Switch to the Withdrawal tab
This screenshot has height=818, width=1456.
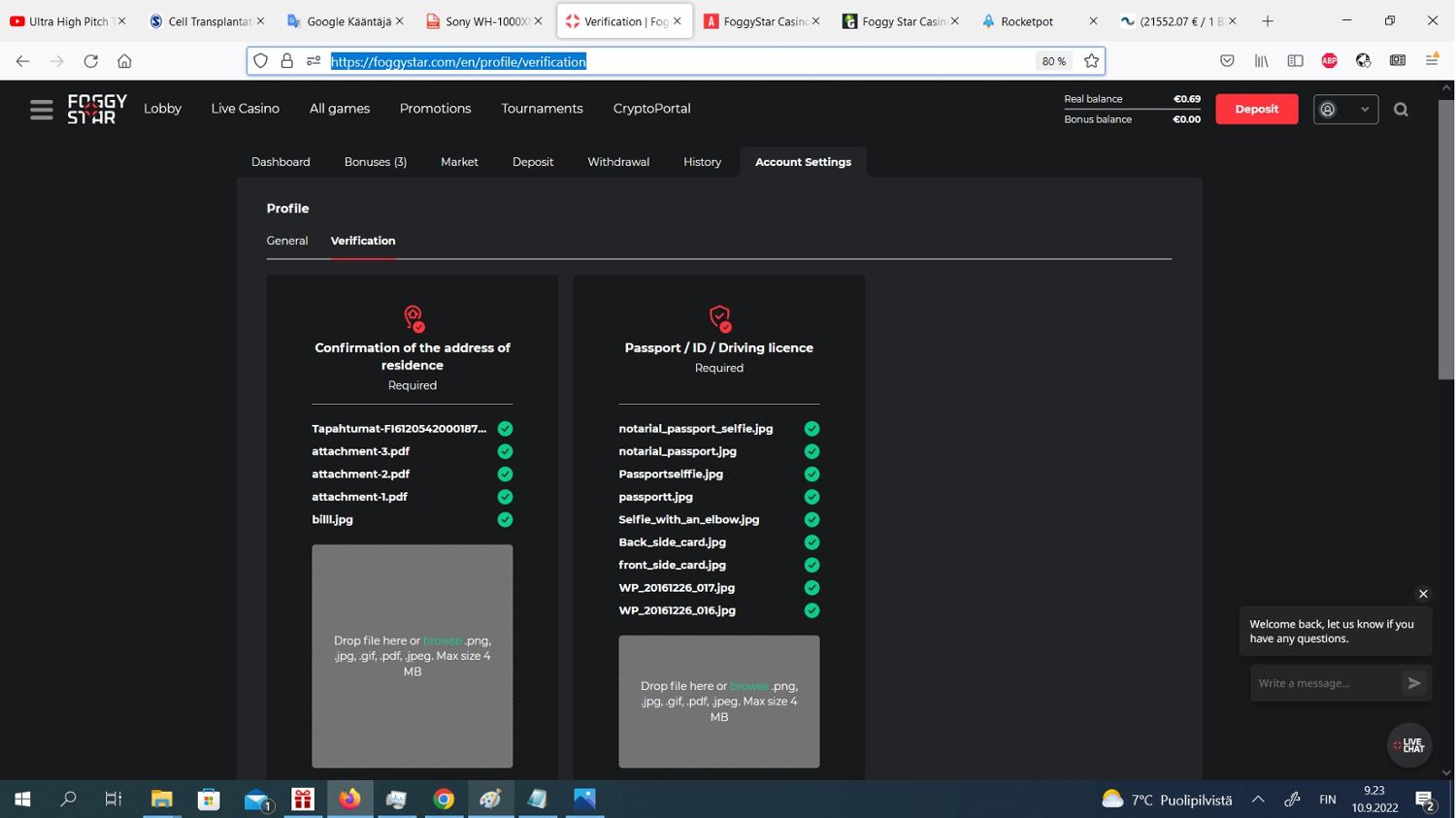click(618, 162)
